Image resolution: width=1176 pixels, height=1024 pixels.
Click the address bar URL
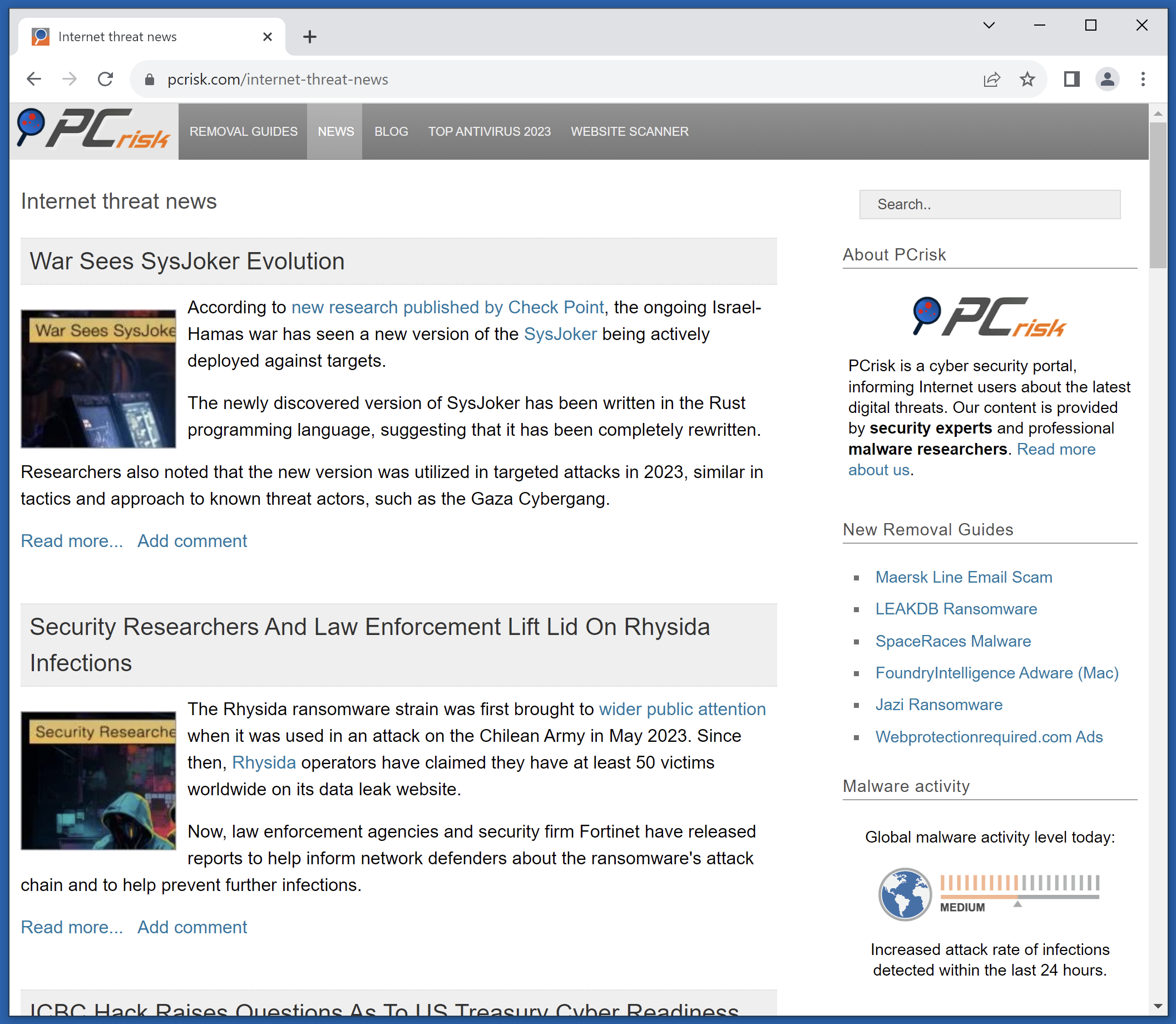click(278, 80)
